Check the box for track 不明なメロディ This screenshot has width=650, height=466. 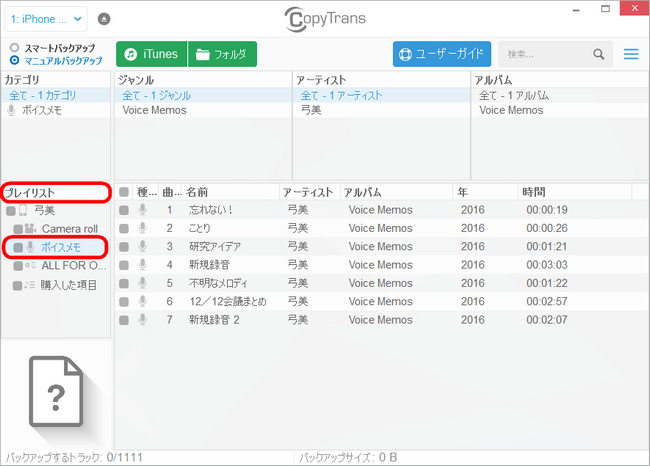(124, 284)
